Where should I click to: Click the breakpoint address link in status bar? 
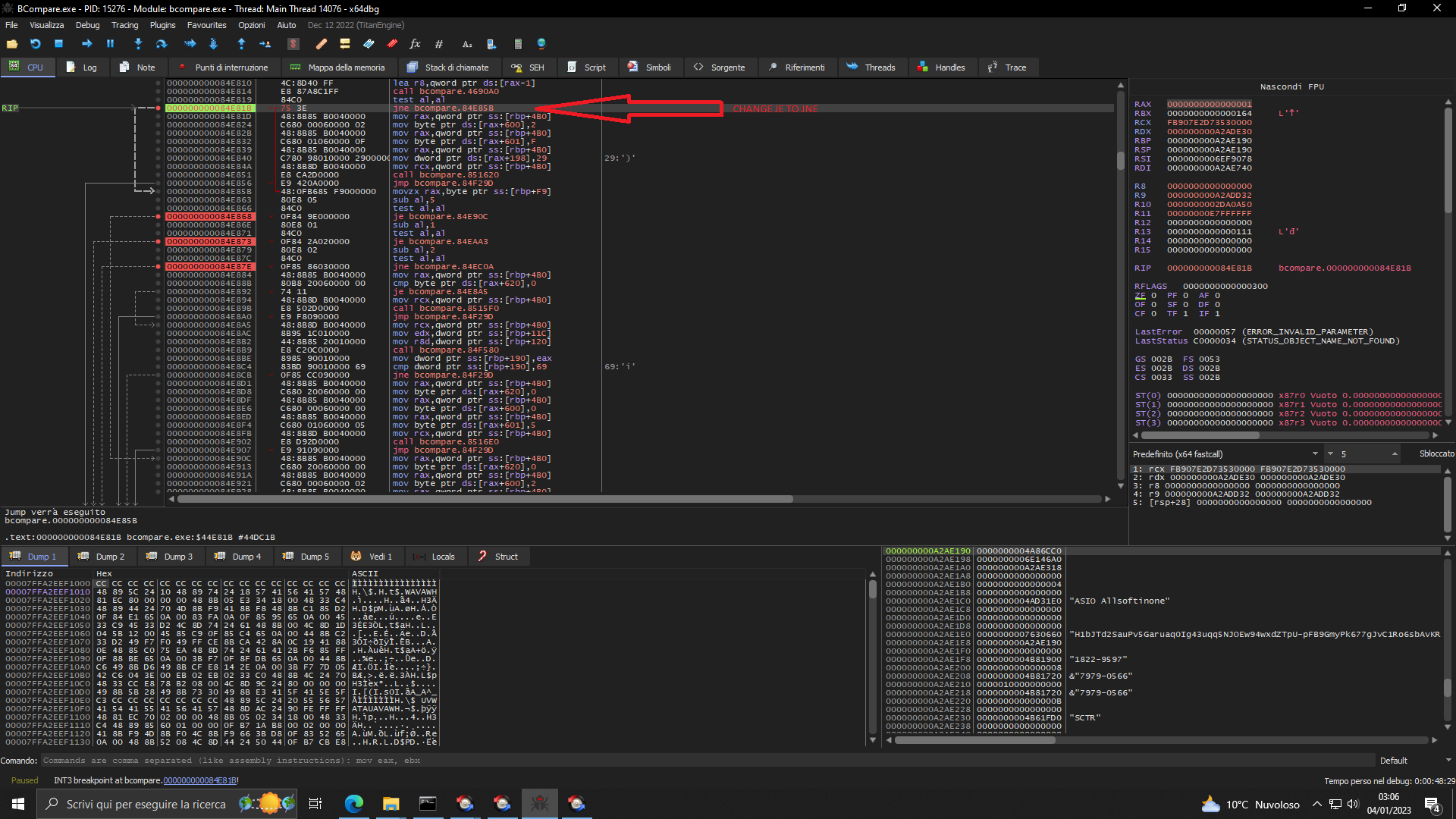point(199,780)
